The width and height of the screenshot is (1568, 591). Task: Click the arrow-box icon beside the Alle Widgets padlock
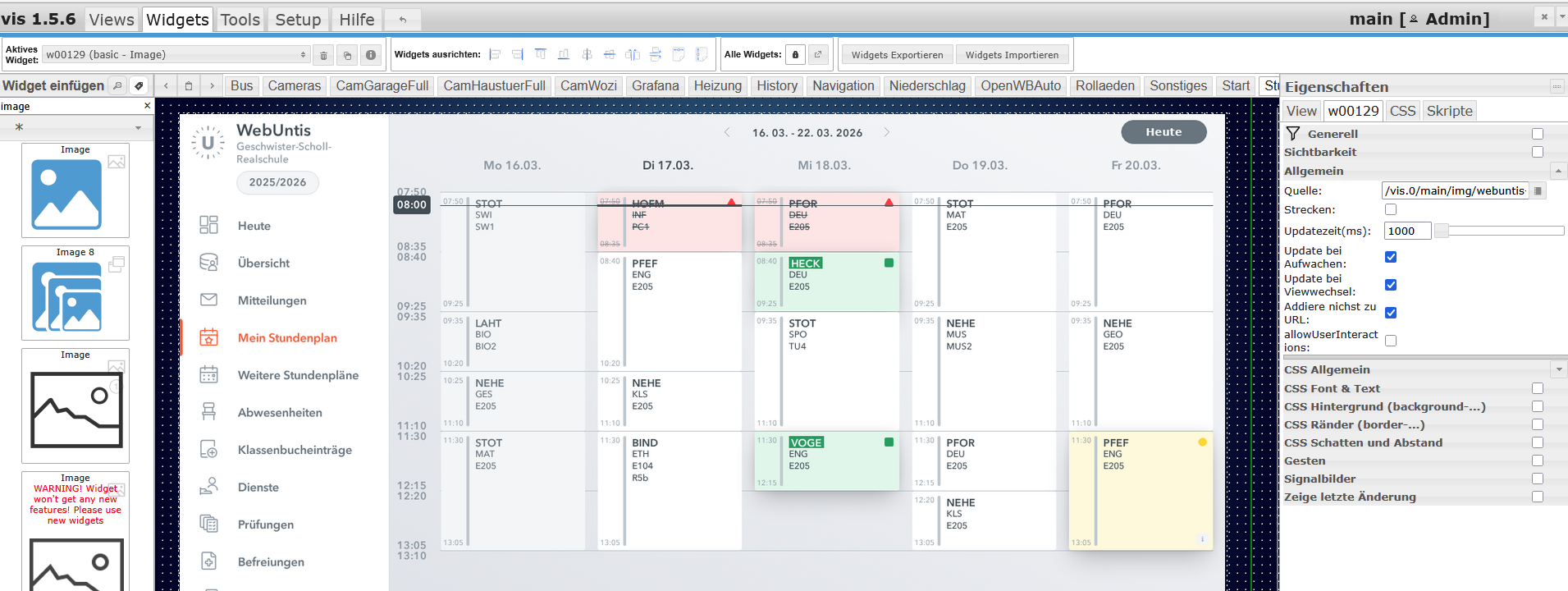pos(818,55)
